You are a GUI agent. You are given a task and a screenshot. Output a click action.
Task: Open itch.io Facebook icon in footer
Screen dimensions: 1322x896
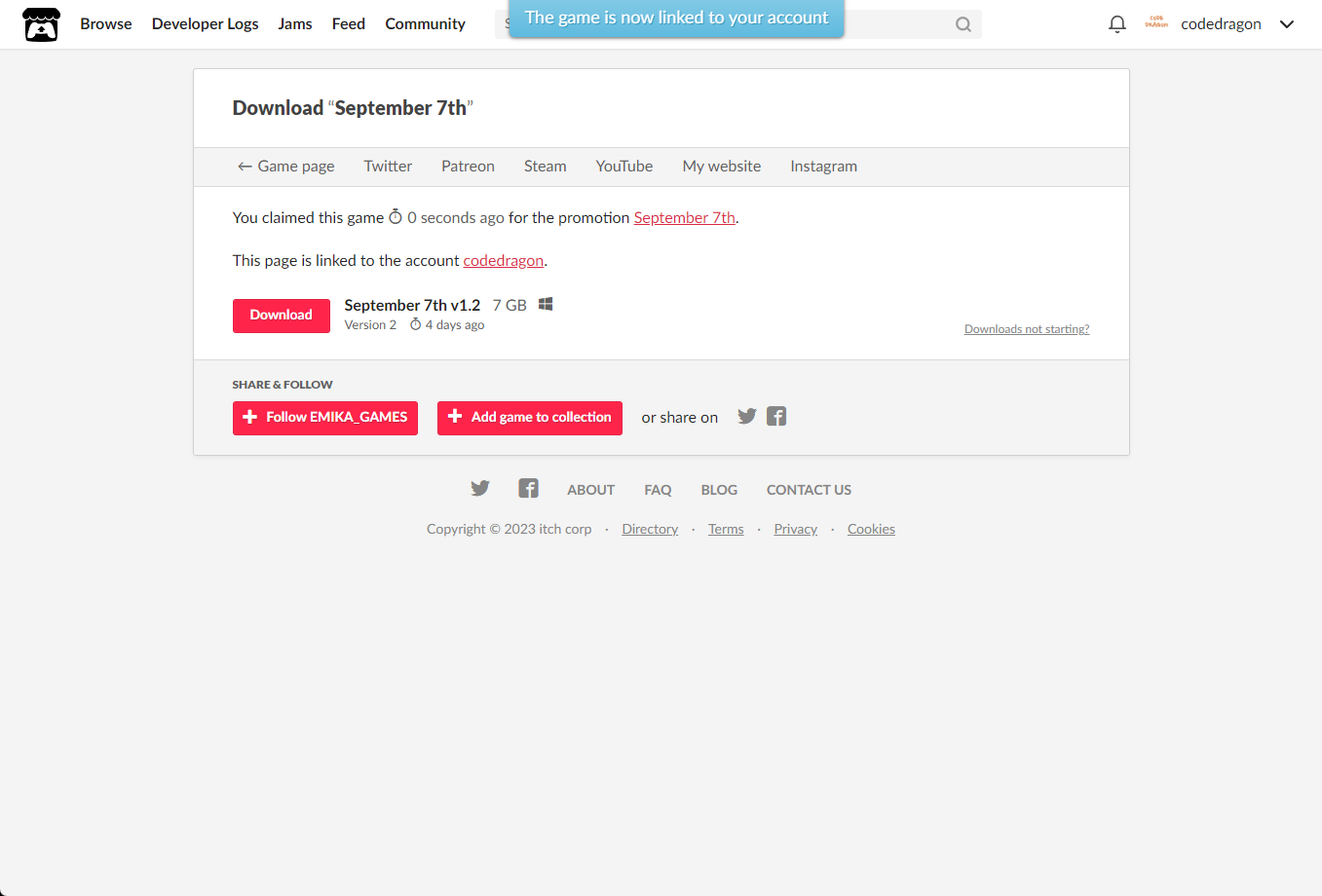pos(528,489)
